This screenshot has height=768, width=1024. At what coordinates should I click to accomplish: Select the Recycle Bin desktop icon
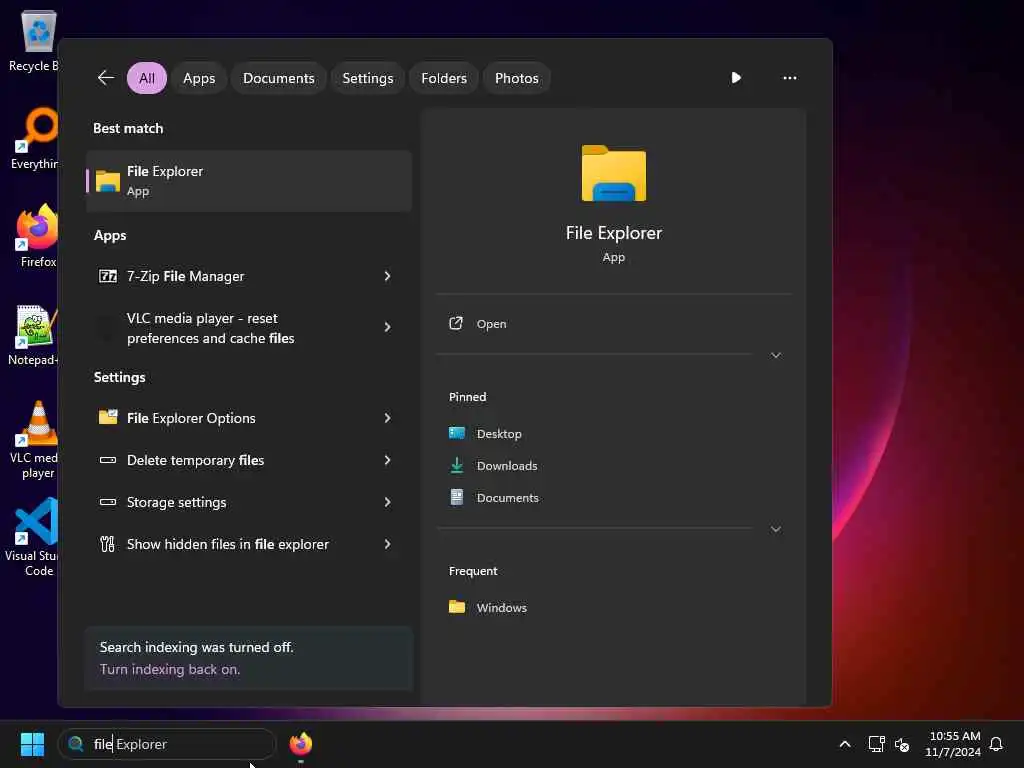(33, 40)
